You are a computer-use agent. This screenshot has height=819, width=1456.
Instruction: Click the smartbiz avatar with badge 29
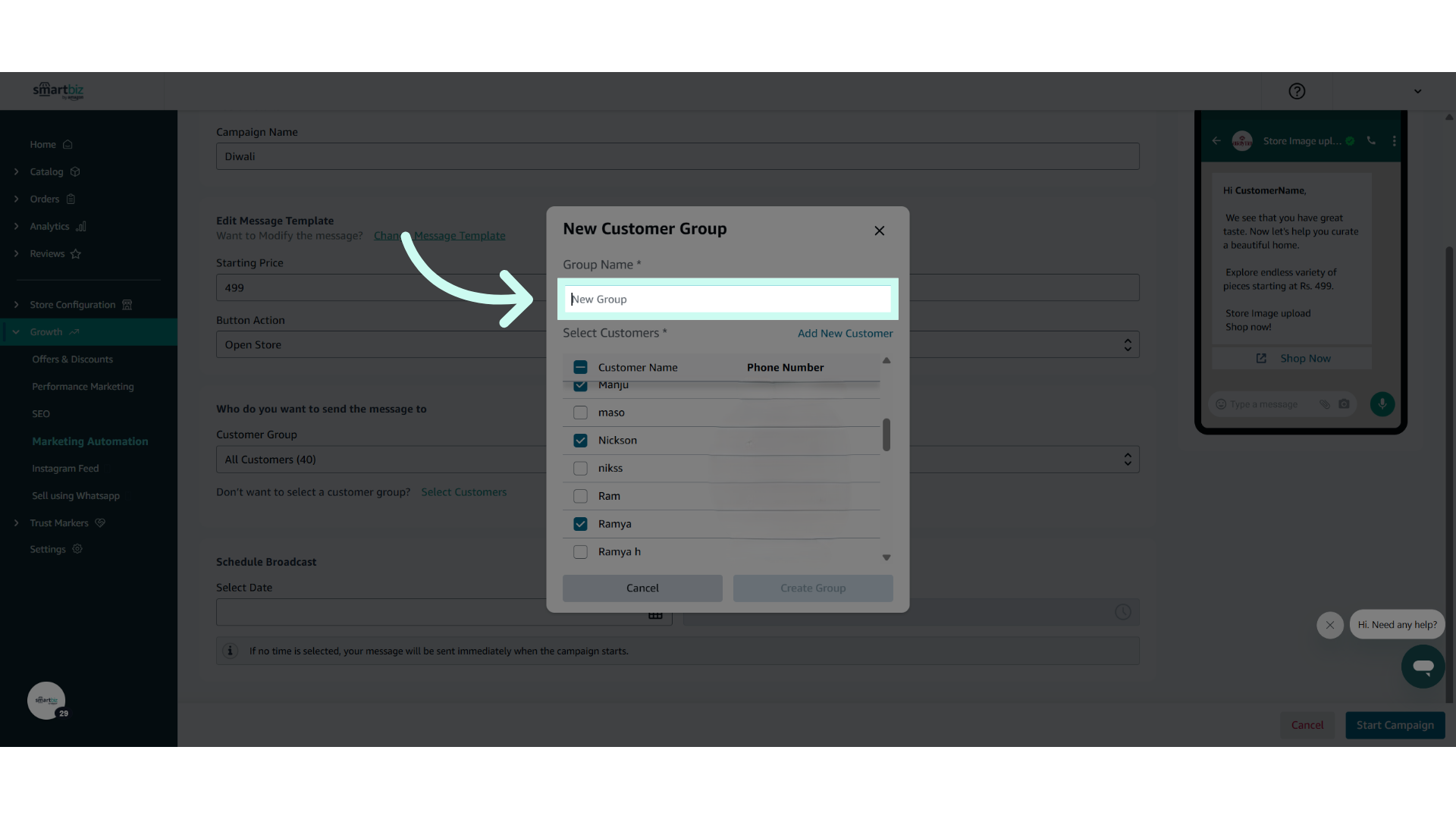point(46,701)
